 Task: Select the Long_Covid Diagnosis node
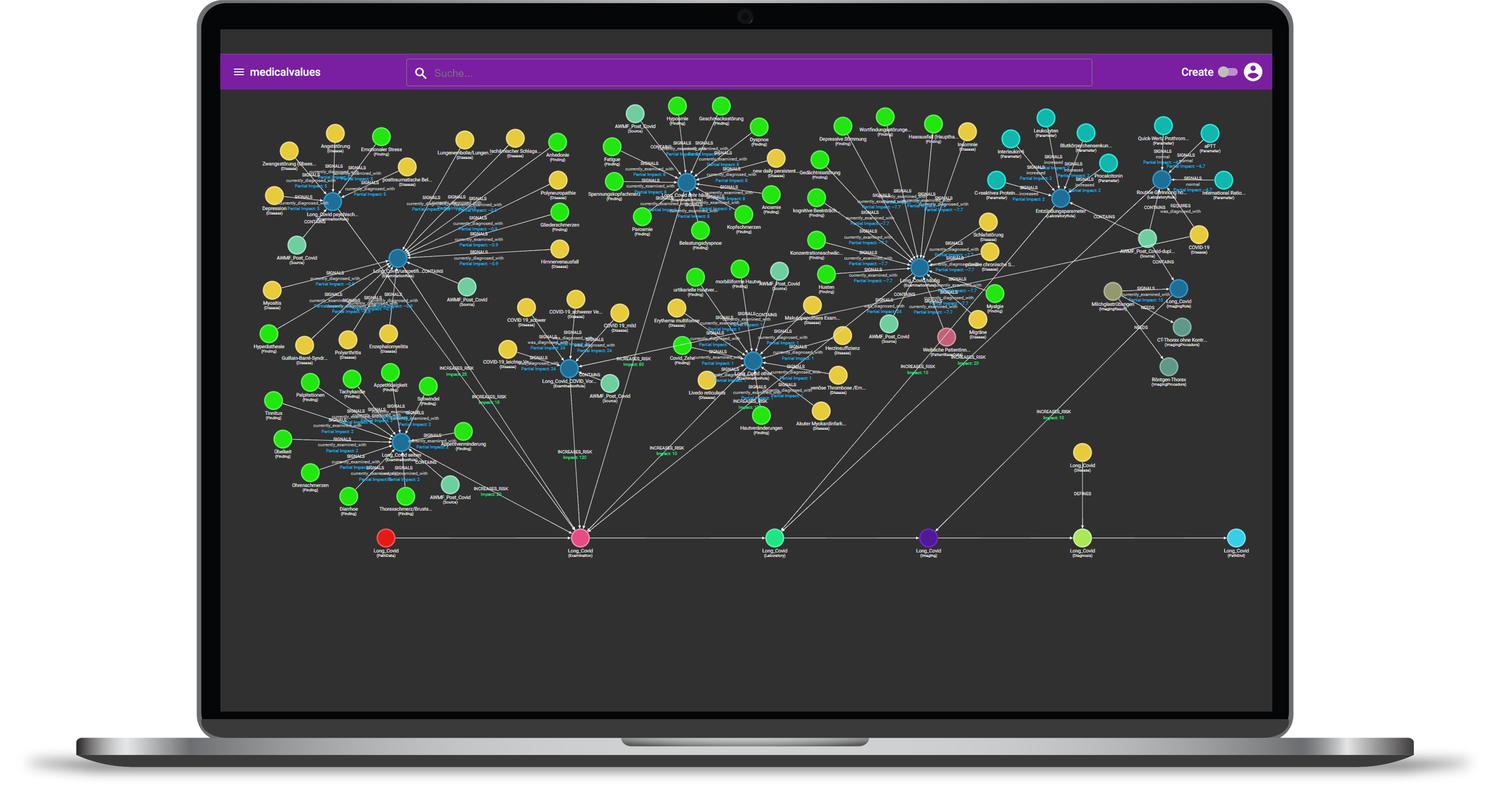click(x=1082, y=538)
